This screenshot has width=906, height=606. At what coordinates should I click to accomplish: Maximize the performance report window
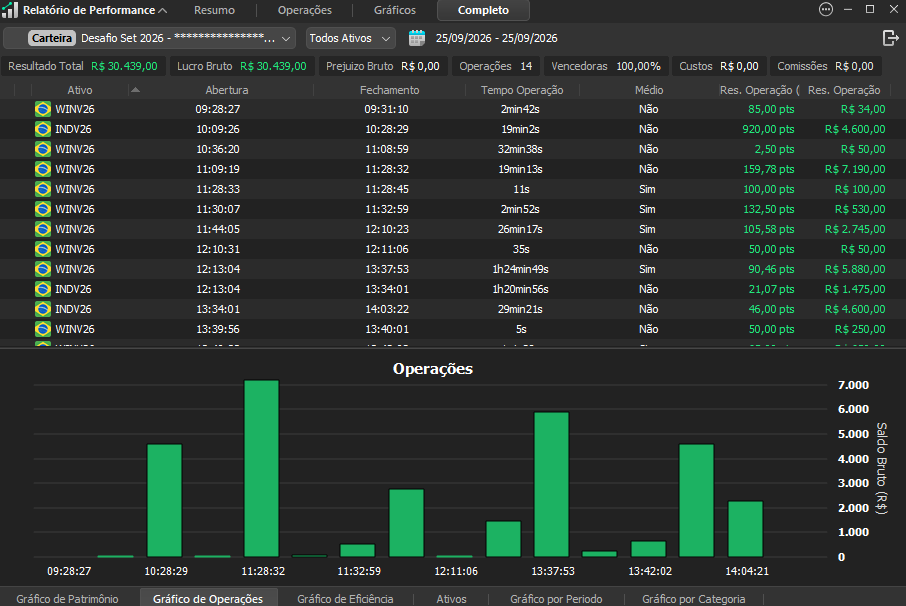pos(870,9)
